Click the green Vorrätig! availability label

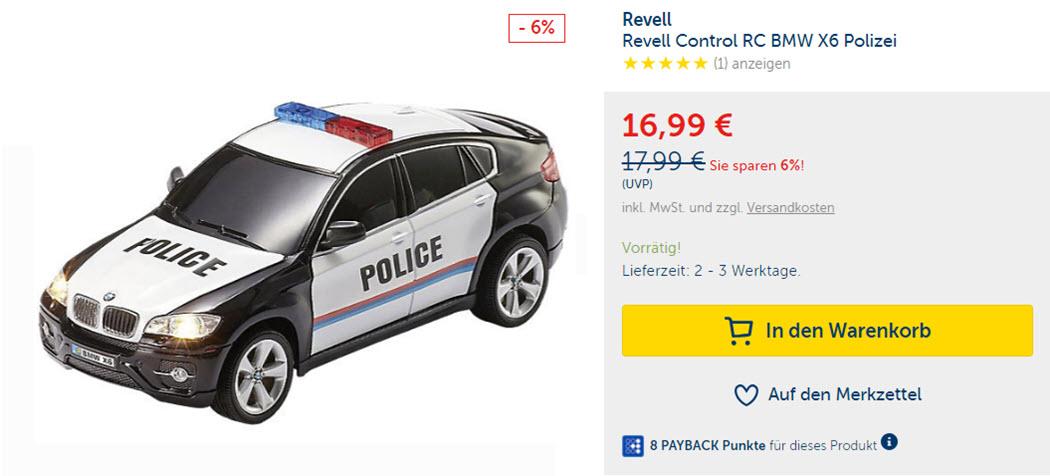[651, 248]
